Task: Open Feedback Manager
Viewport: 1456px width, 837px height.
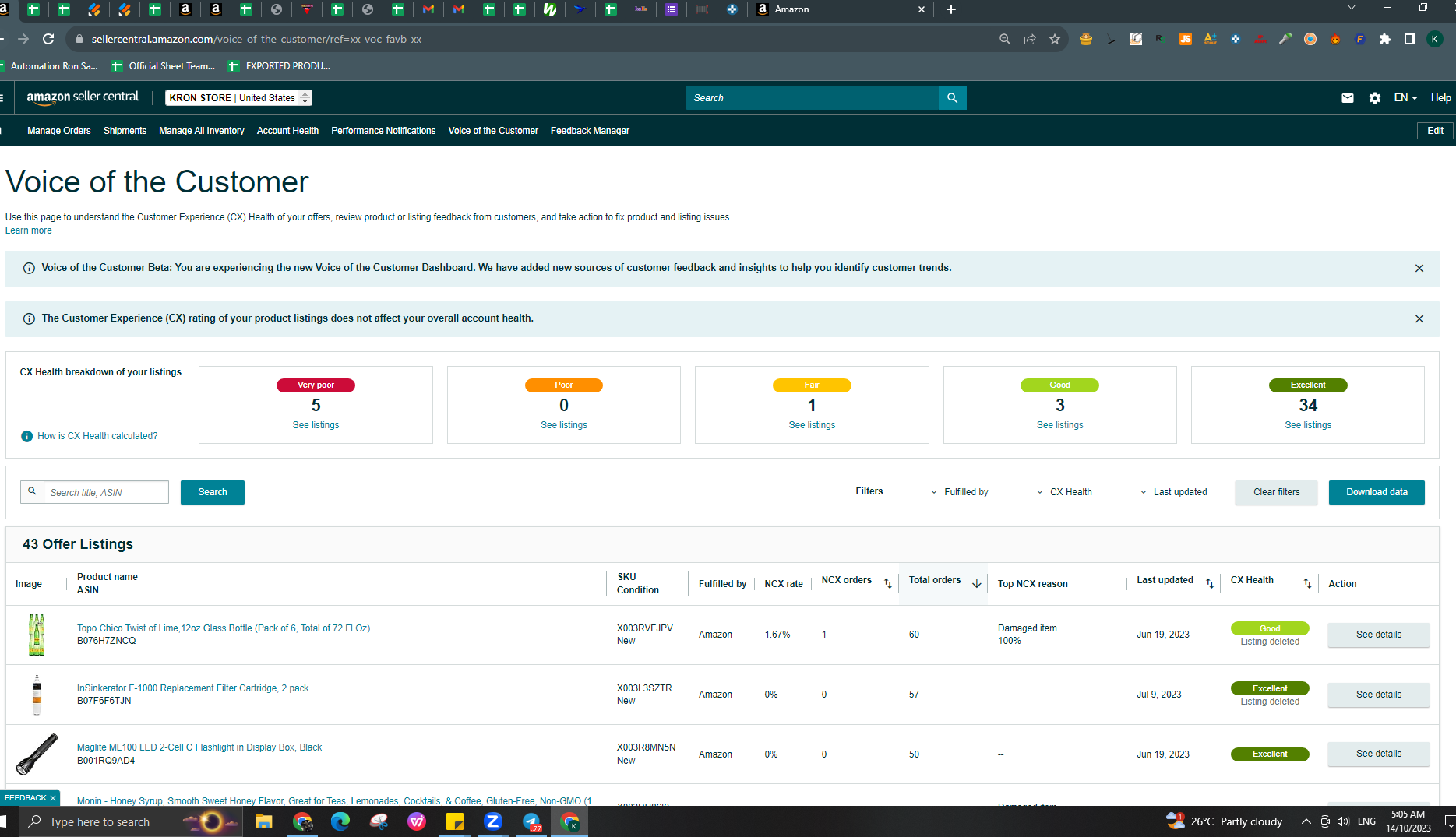Action: [x=590, y=131]
